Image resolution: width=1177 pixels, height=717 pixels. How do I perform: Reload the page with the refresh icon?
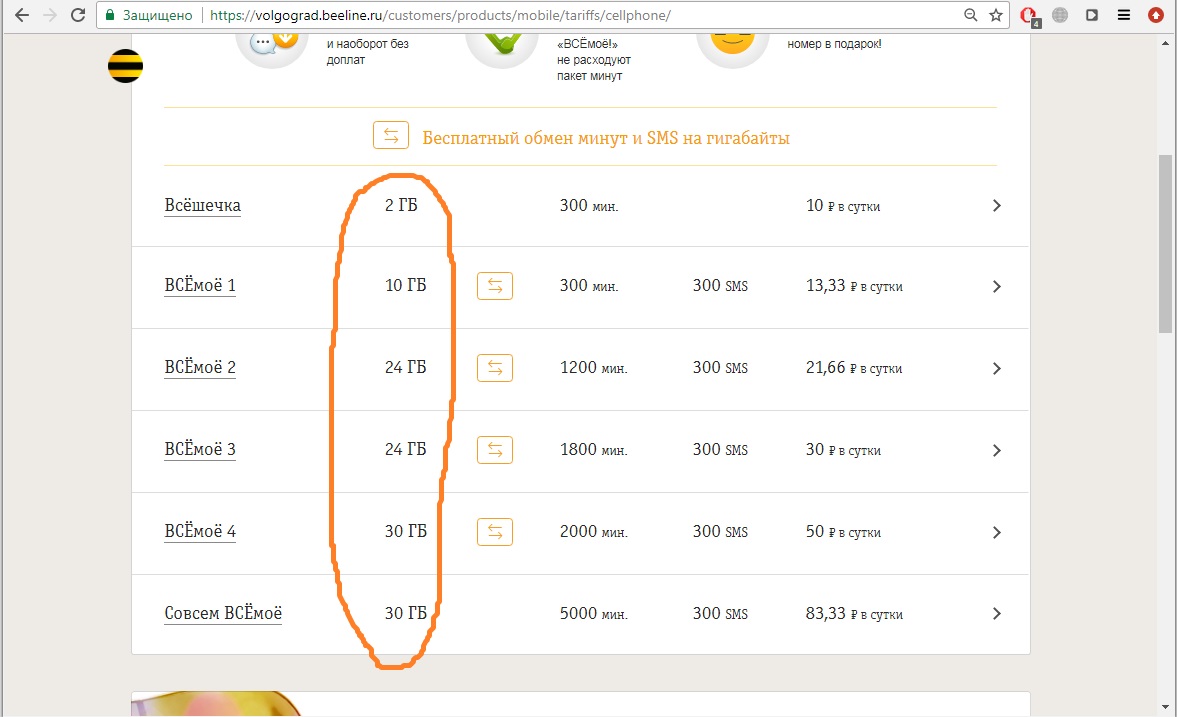coord(78,15)
